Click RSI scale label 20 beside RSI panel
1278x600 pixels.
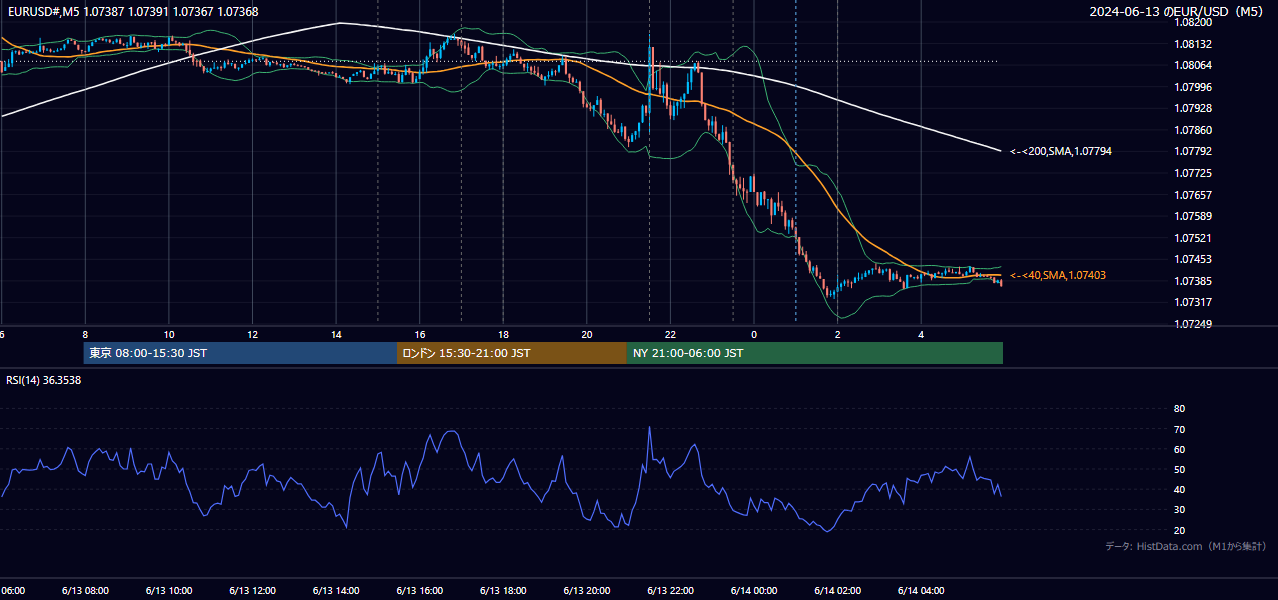coord(1179,530)
